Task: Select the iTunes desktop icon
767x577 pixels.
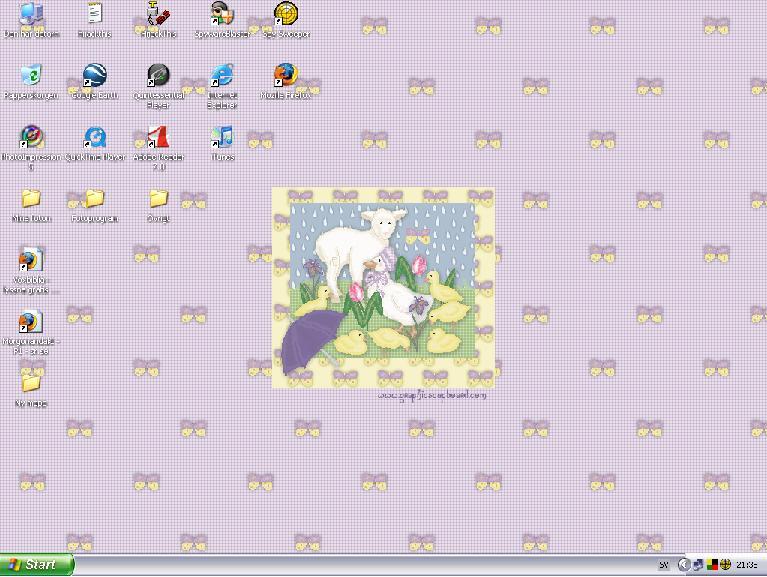Action: [222, 137]
